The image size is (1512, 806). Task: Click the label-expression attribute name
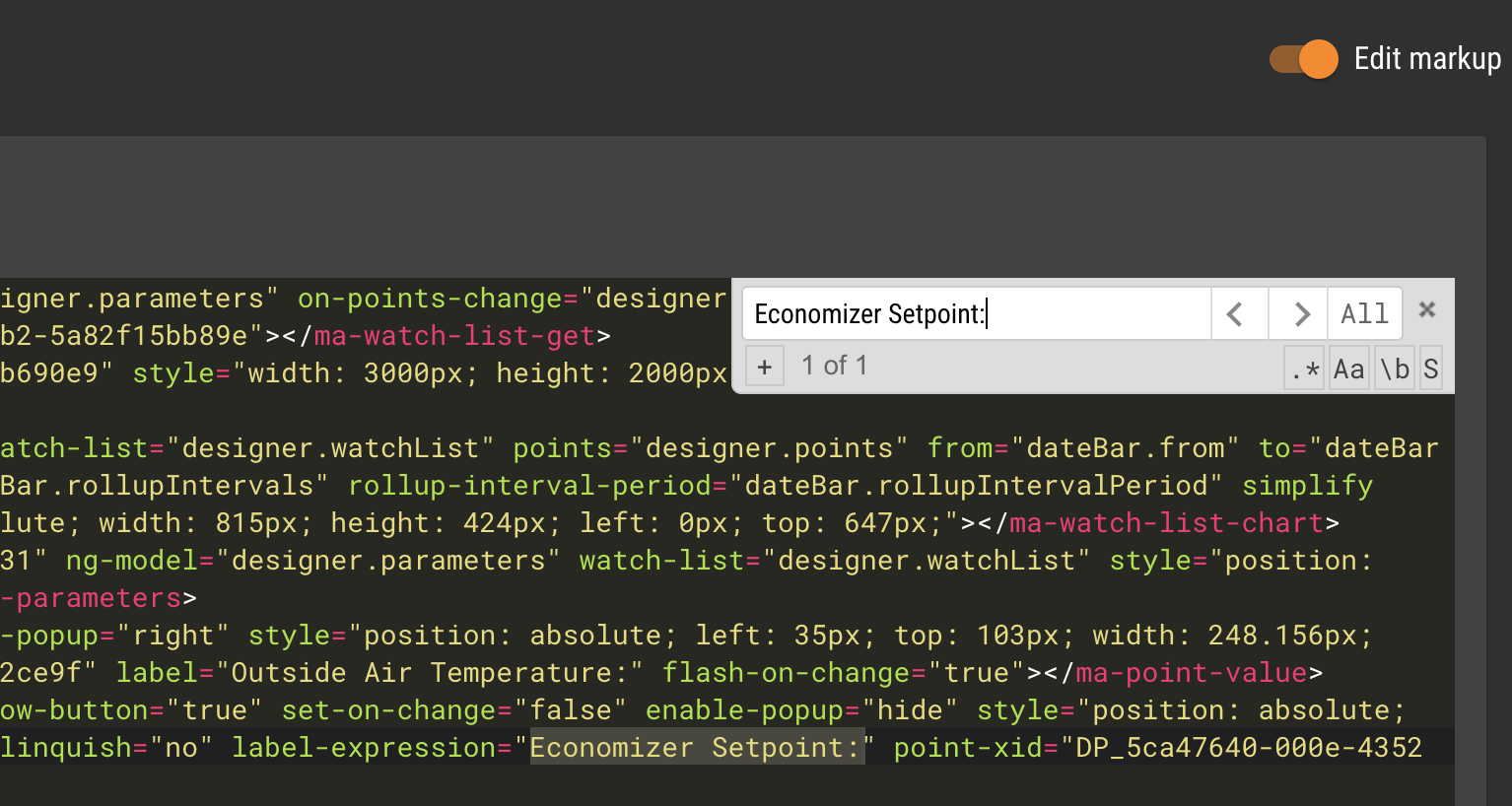(364, 747)
